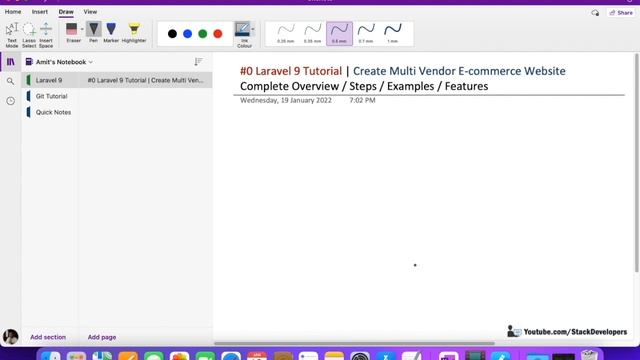Select the Pen tool
This screenshot has width=640, height=360.
pos(93,33)
